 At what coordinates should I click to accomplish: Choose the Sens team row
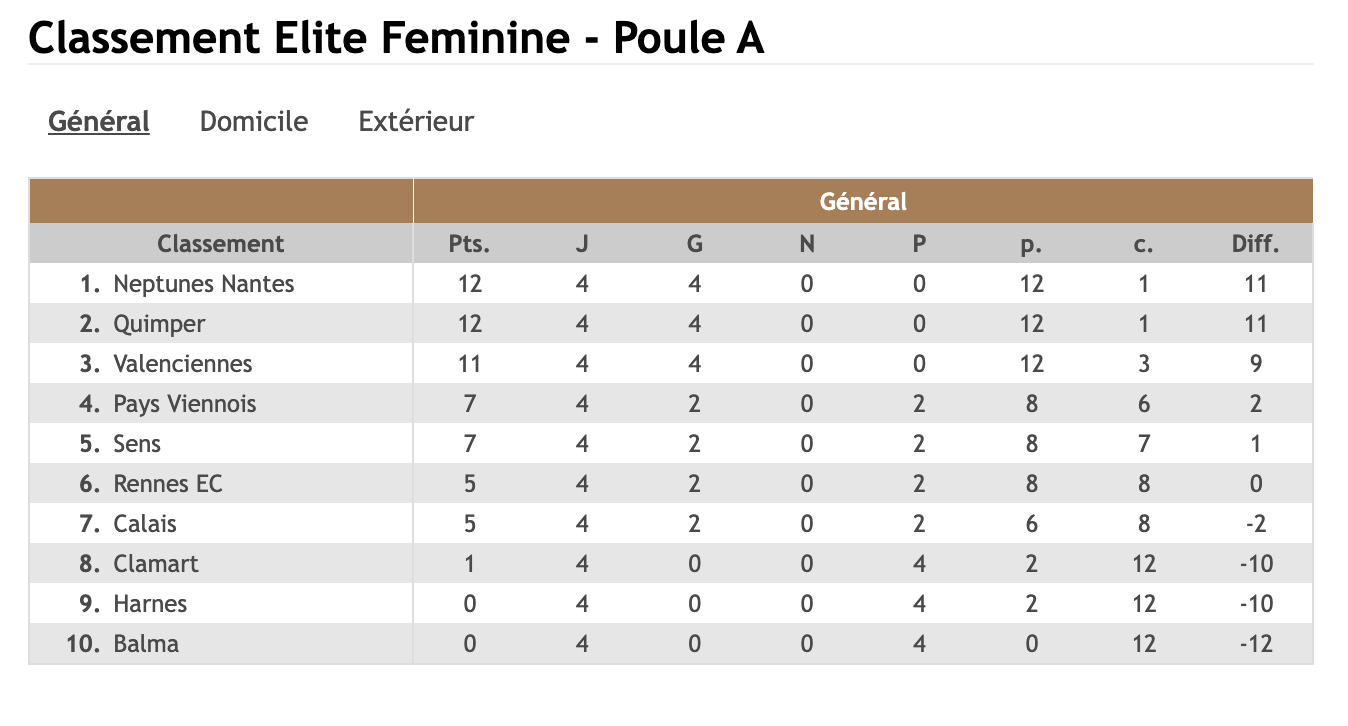[137, 444]
